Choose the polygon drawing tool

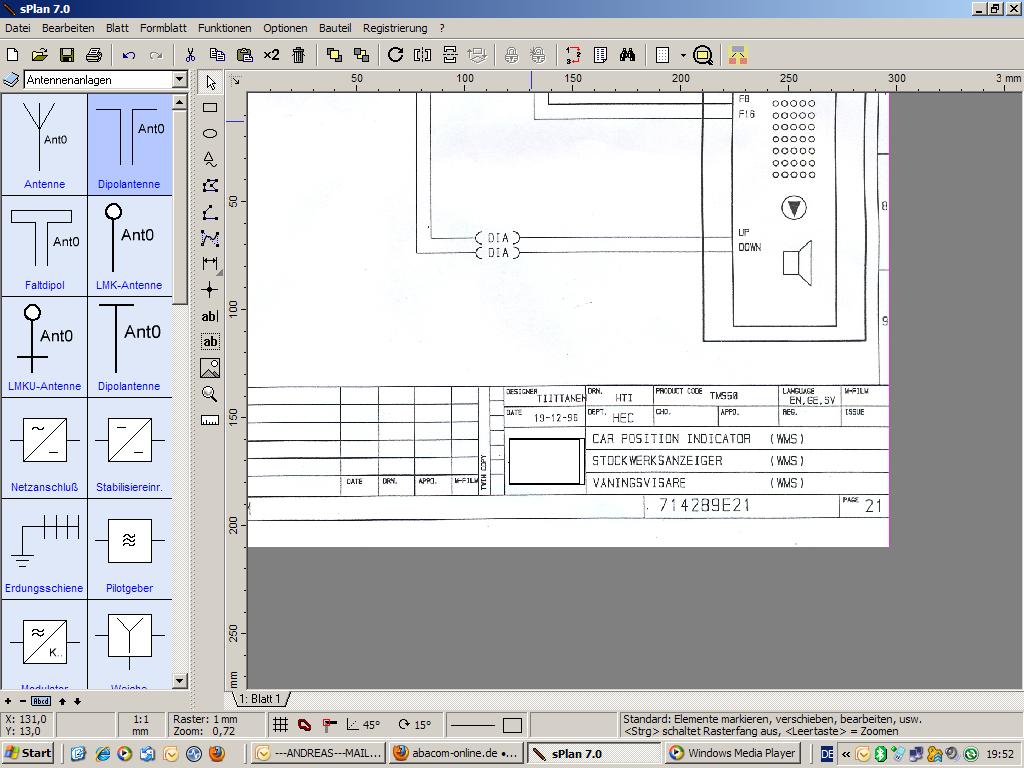click(210, 186)
